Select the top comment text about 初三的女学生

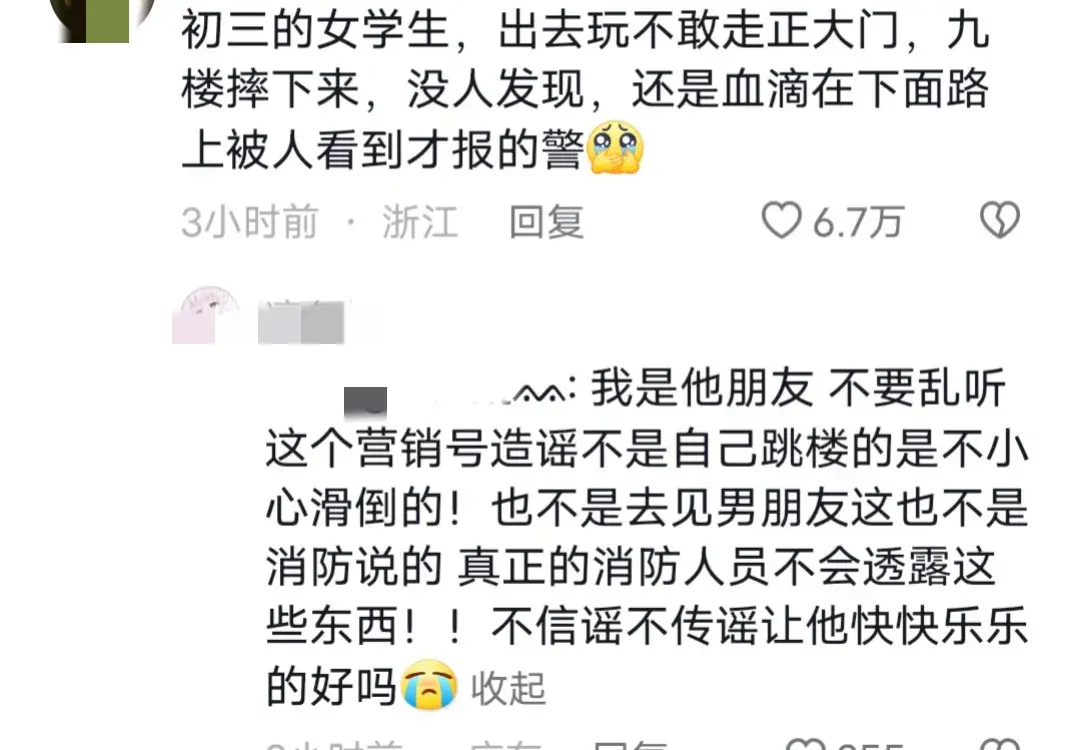(585, 91)
